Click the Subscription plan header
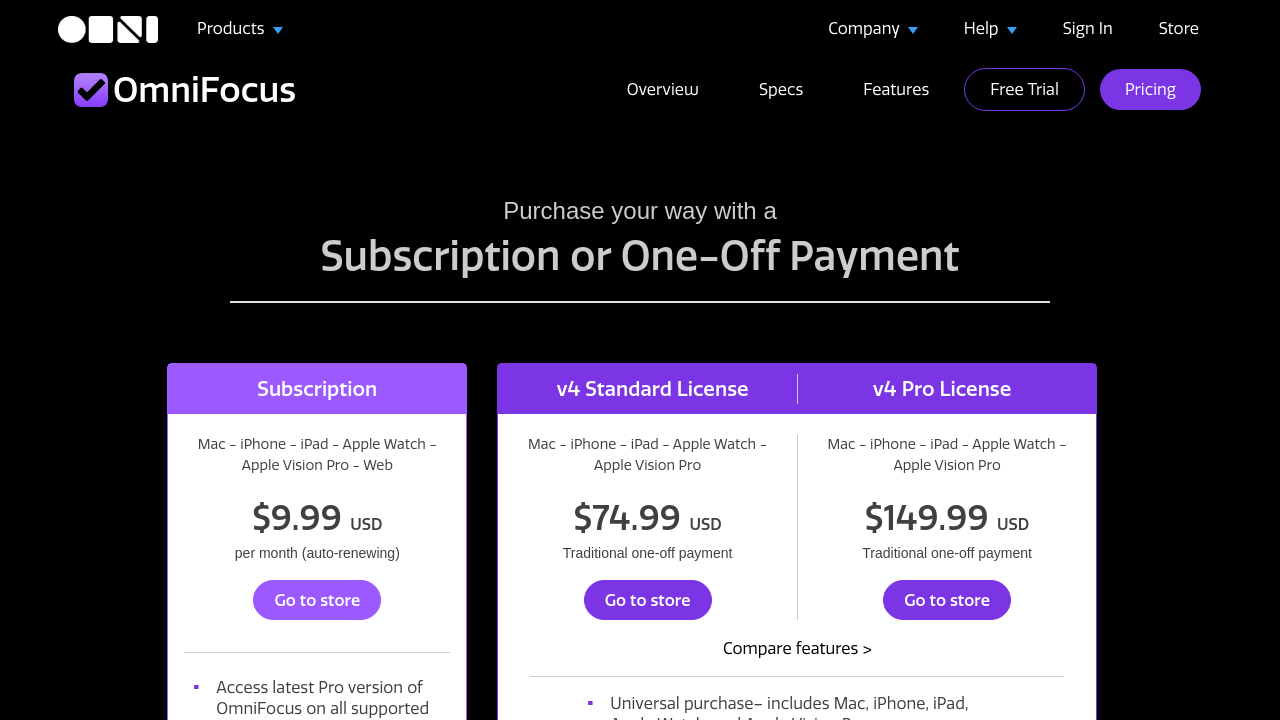Screen dimensions: 1280x720 (x=317, y=389)
